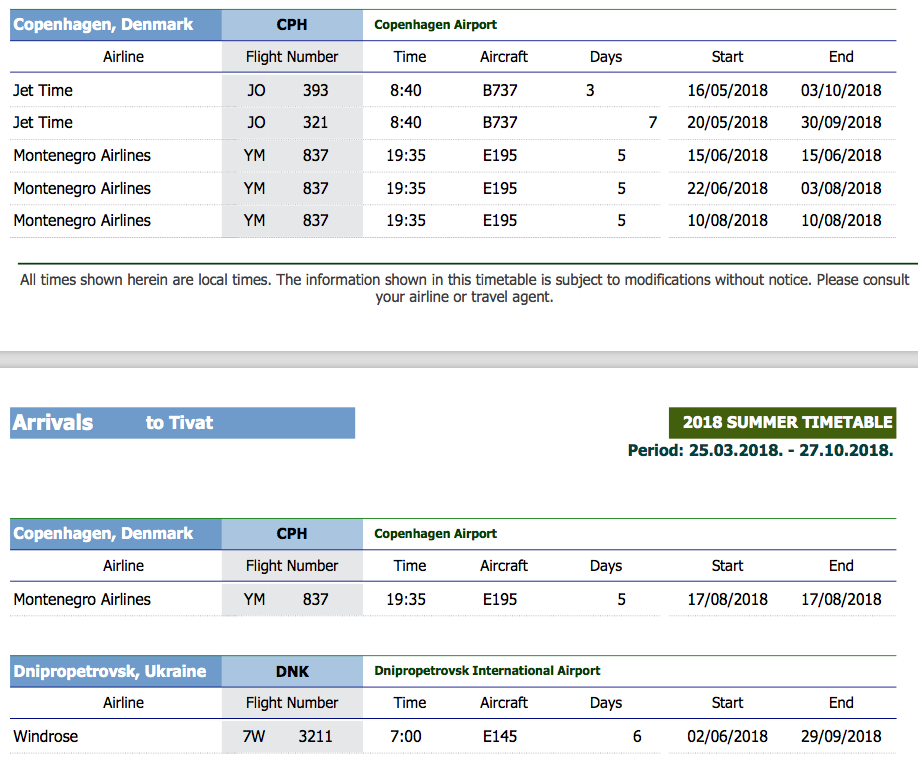Select the End column value "15/06/2018"
This screenshot has height=776, width=918.
tap(841, 155)
